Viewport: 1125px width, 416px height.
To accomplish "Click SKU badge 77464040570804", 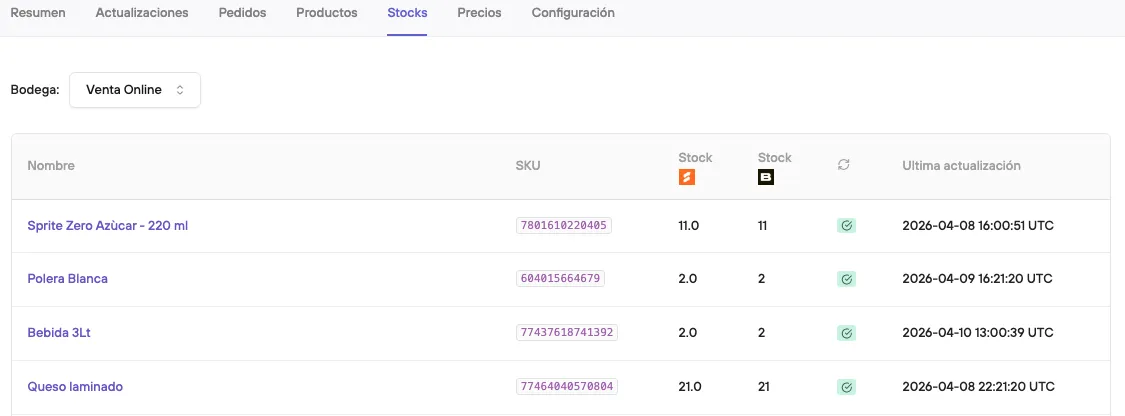I will tap(567, 386).
